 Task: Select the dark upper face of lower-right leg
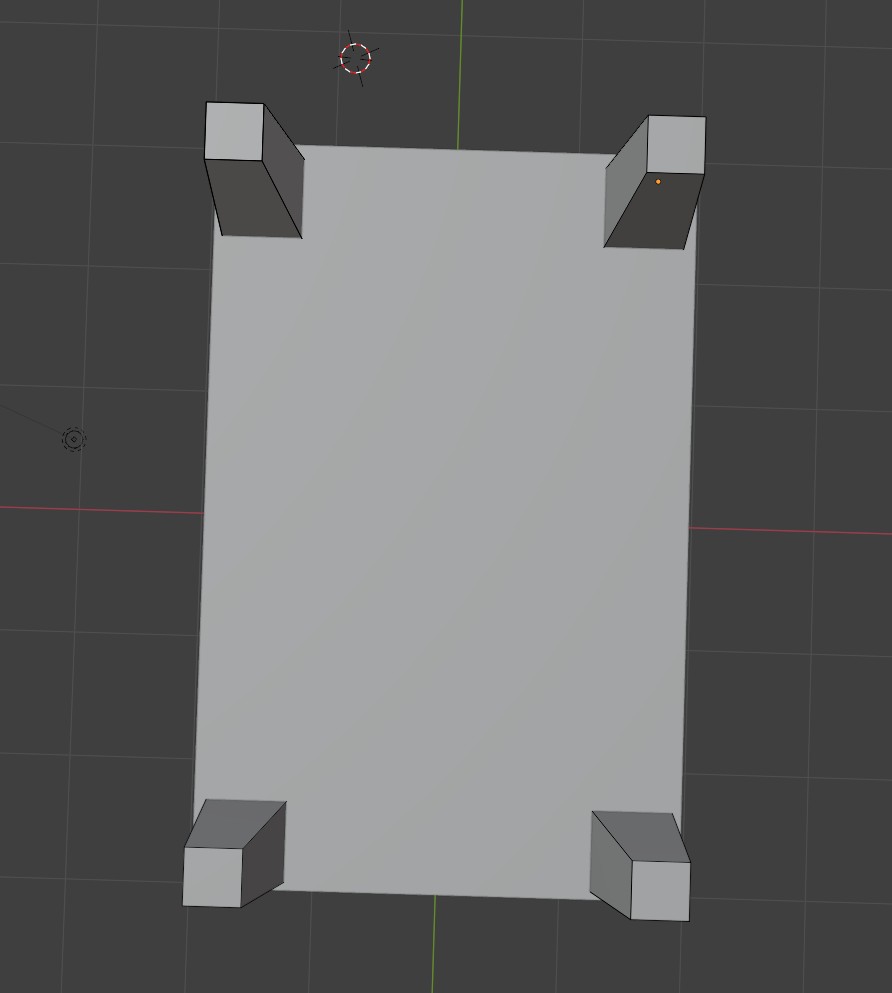pos(640,836)
